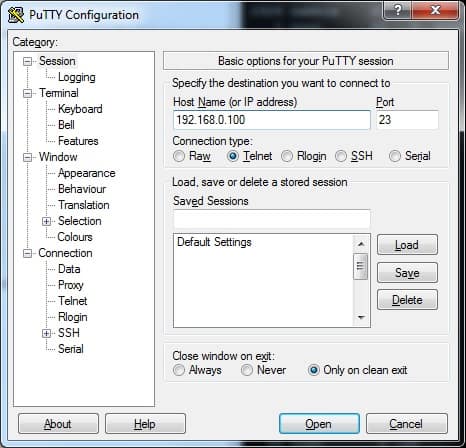This screenshot has width=466, height=448.
Task: Select the Serial connection type radio
Action: pos(395,156)
